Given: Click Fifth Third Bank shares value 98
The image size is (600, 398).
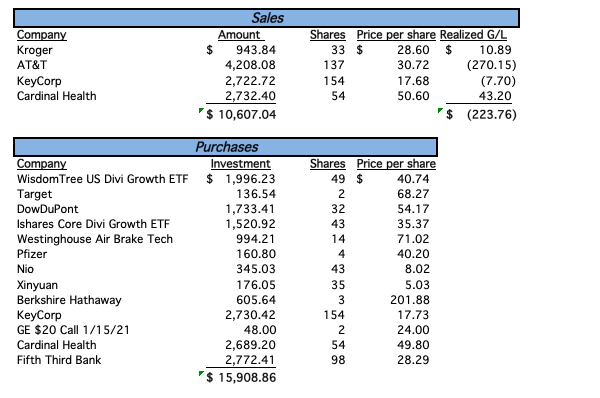Looking at the screenshot, I should (x=338, y=360).
